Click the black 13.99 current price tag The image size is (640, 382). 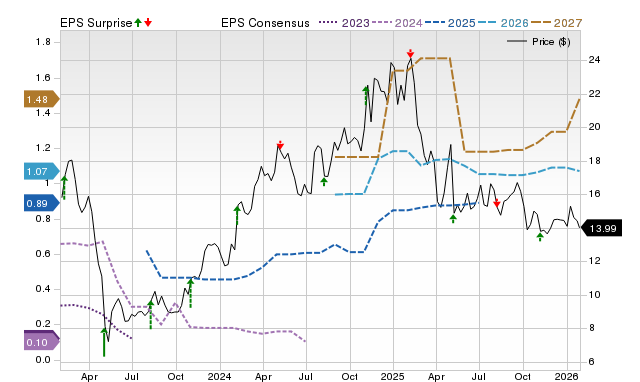pyautogui.click(x=601, y=228)
